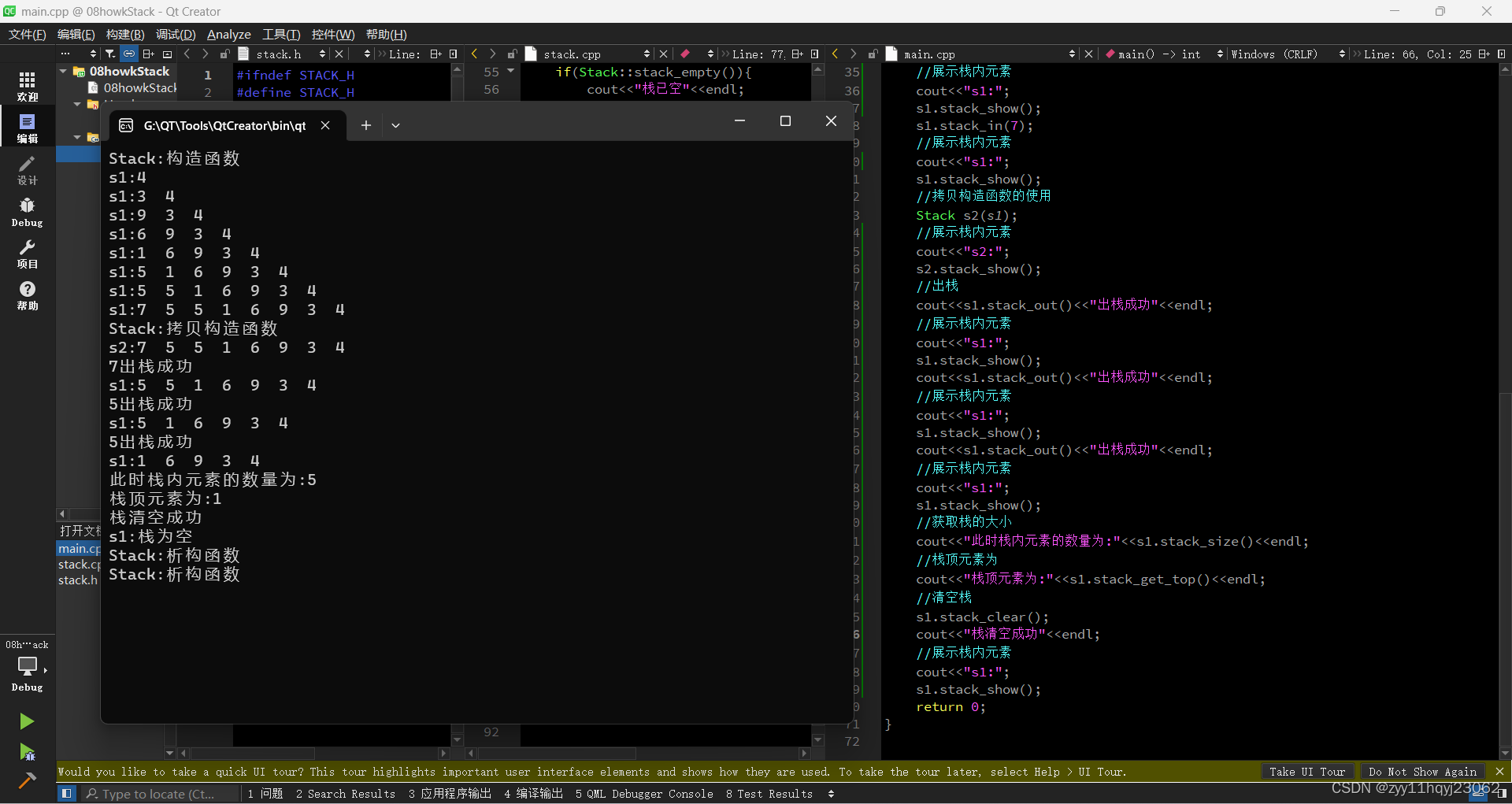Toggle the output pane visibility button
Screen dimensions: 1512x804
(66, 794)
